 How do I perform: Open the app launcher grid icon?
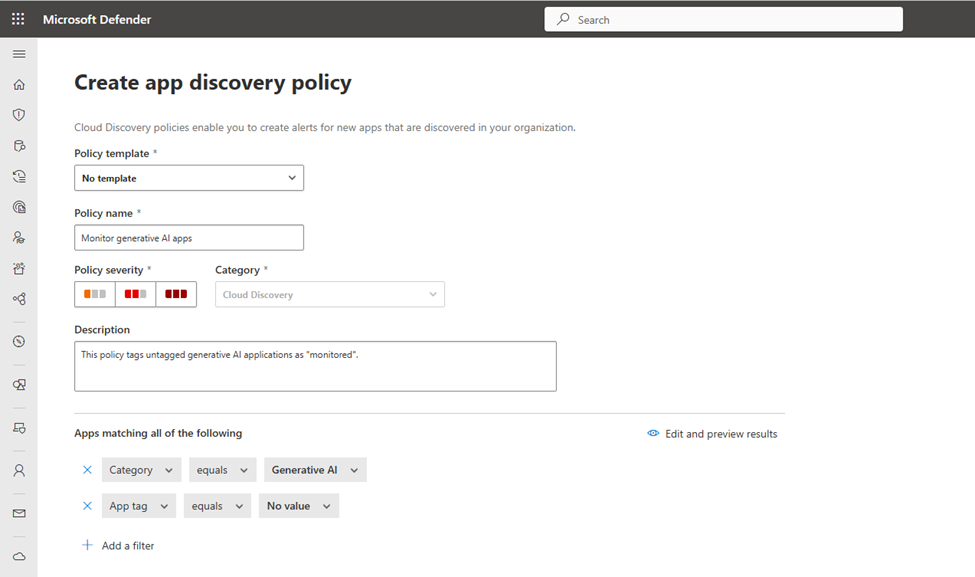tap(18, 19)
